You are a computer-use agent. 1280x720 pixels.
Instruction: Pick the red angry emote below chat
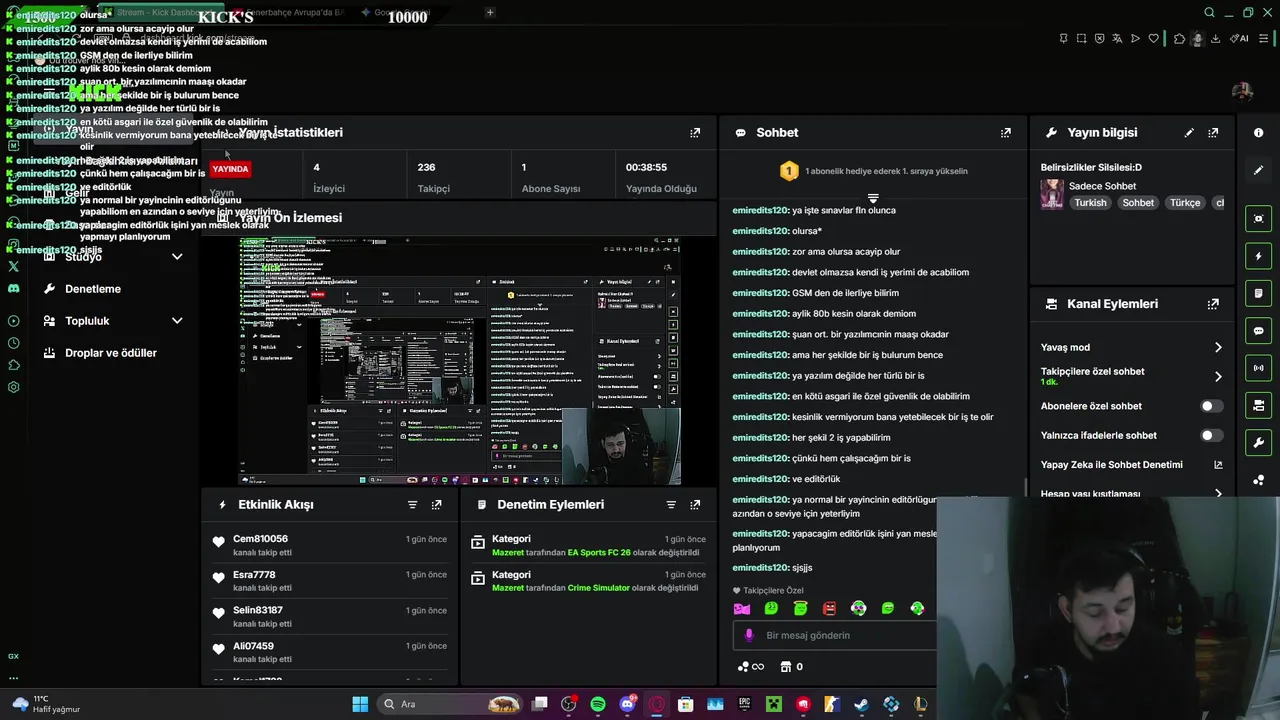(x=829, y=608)
